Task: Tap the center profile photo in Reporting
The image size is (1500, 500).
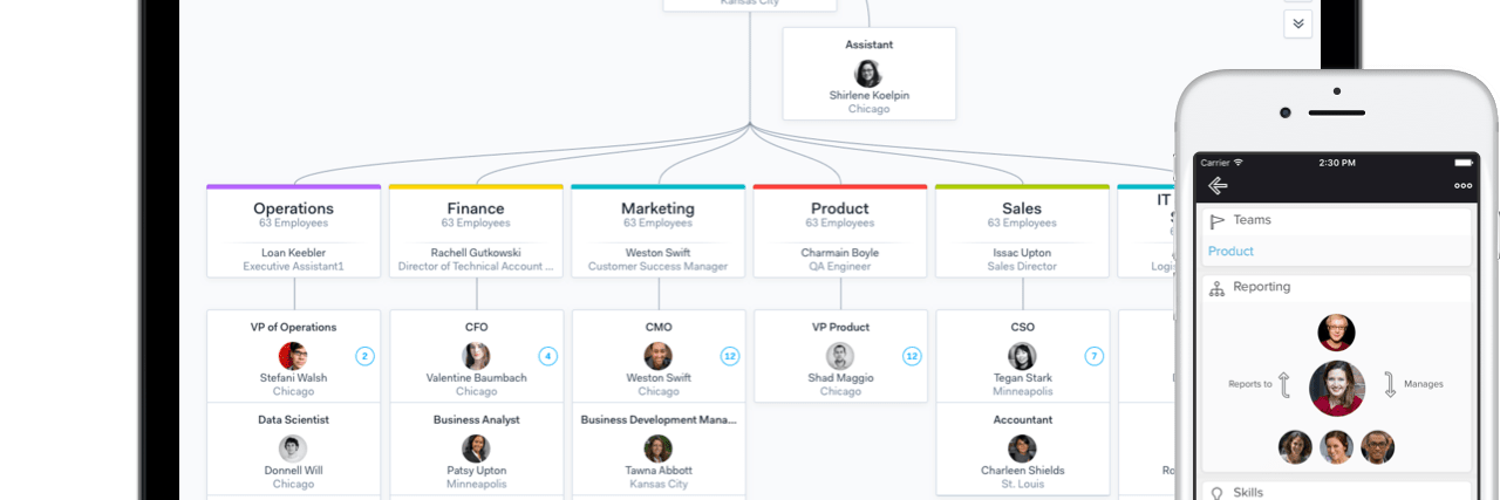Action: click(x=1337, y=388)
